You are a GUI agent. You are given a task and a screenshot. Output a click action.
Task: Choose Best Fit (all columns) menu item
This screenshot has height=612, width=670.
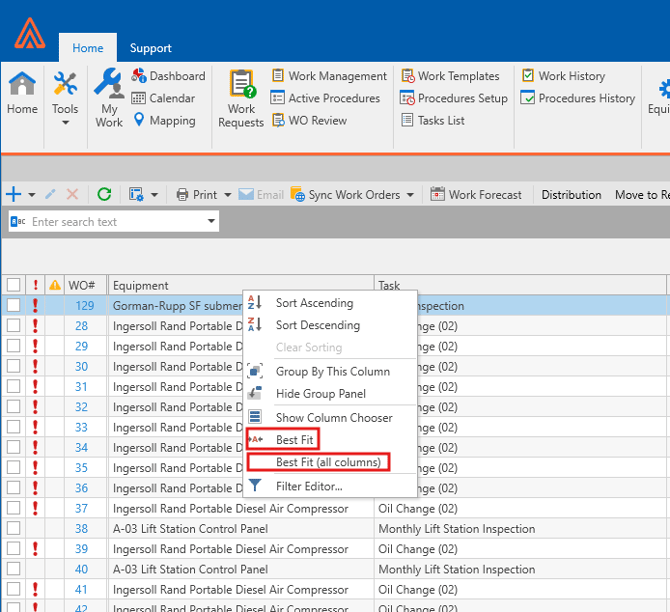coord(327,463)
